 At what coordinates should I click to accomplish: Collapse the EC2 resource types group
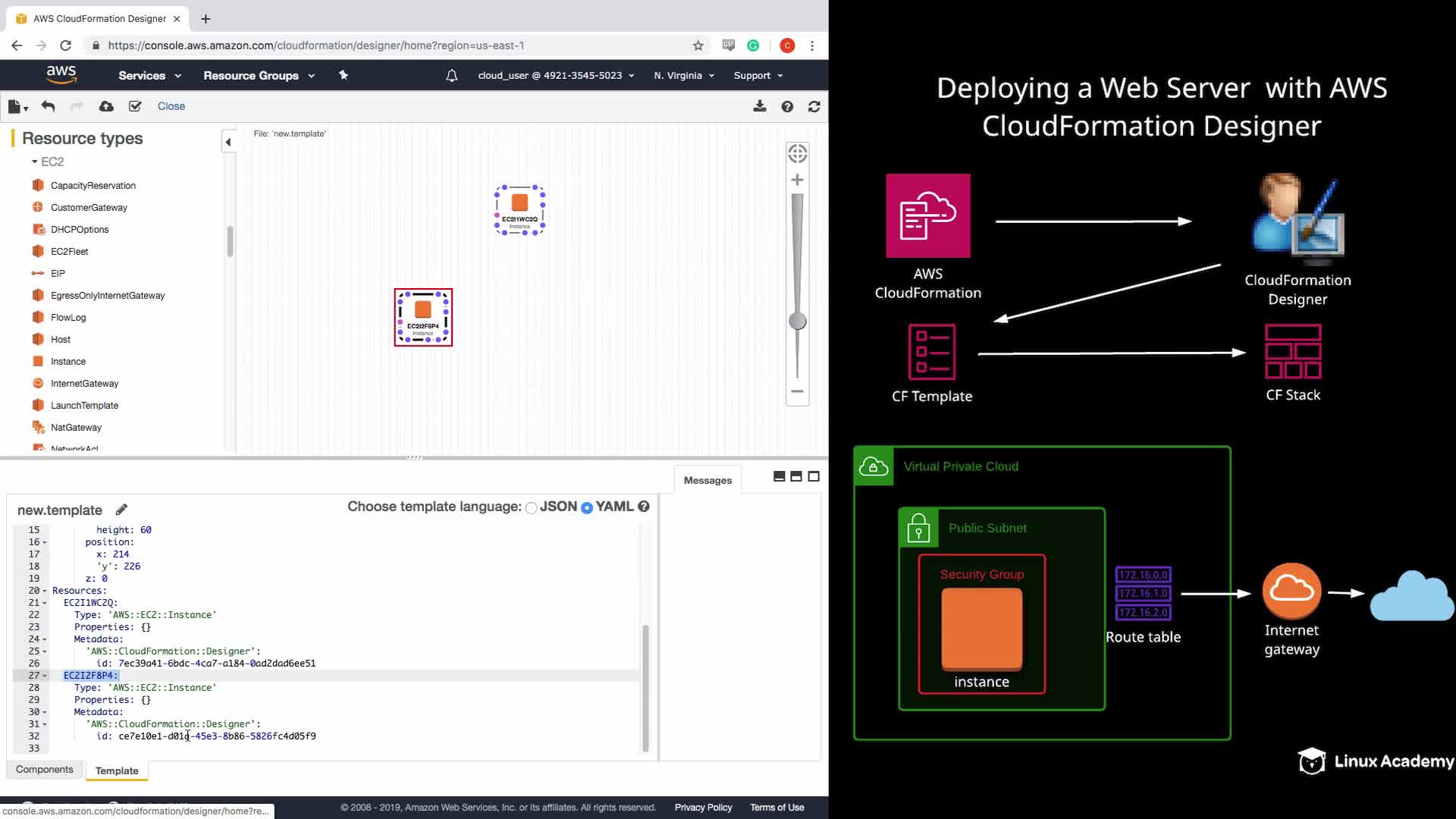point(34,162)
